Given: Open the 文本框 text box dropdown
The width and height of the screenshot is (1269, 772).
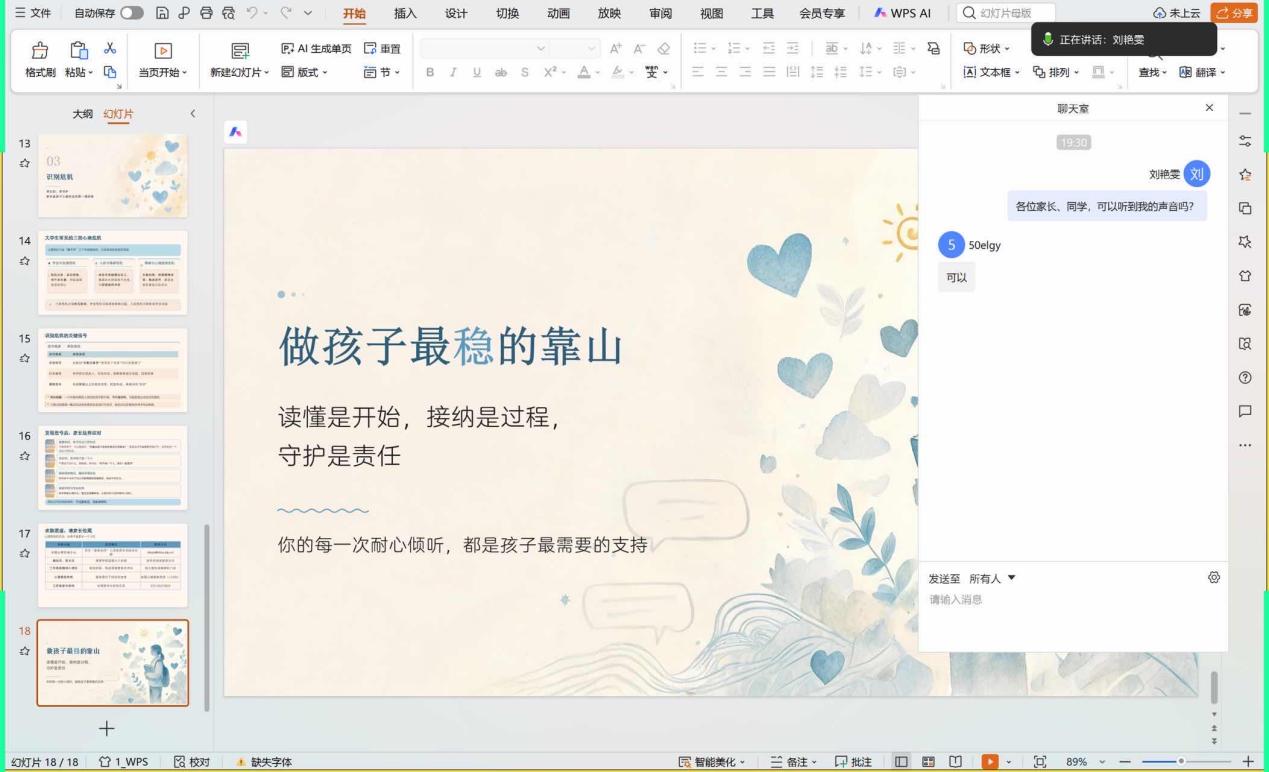Looking at the screenshot, I should (991, 72).
